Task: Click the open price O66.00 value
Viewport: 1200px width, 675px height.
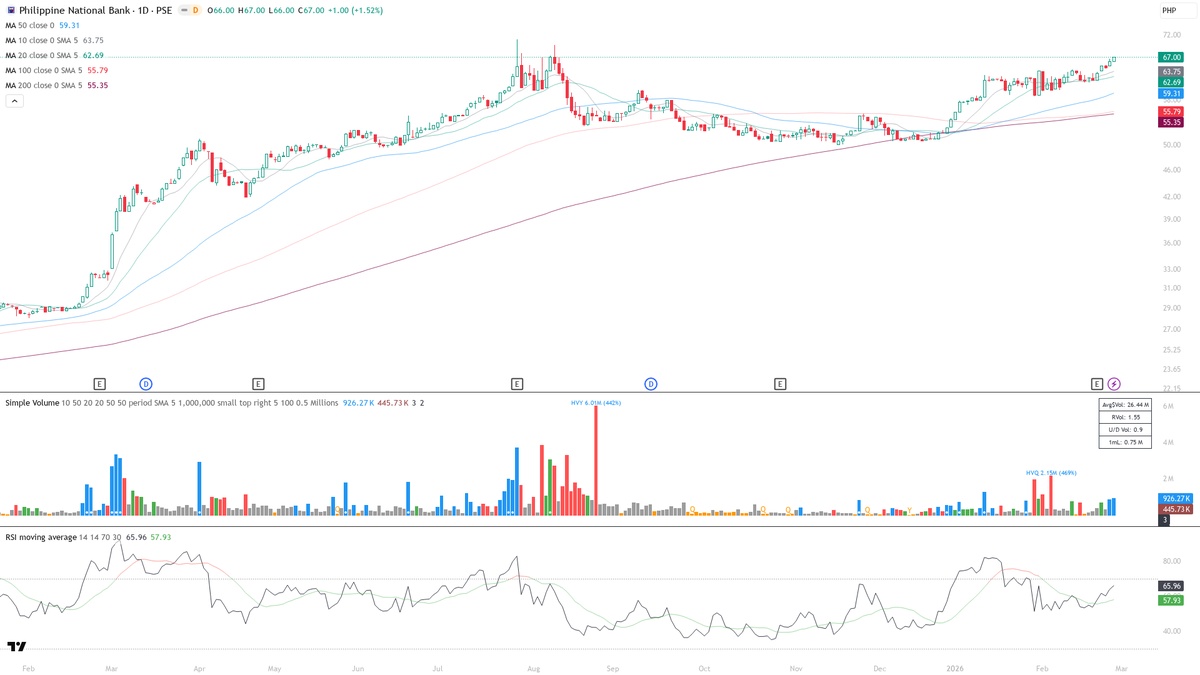Action: [x=221, y=10]
